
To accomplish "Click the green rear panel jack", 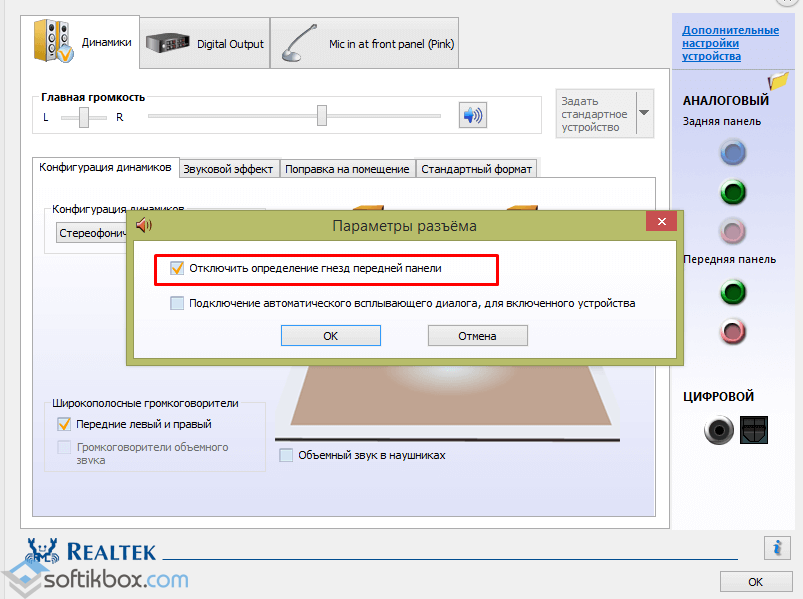I will pos(734,191).
